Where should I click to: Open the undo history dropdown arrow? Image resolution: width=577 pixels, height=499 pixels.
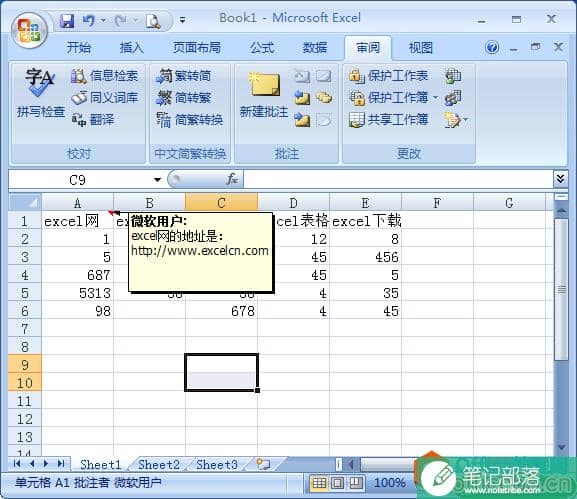click(103, 21)
